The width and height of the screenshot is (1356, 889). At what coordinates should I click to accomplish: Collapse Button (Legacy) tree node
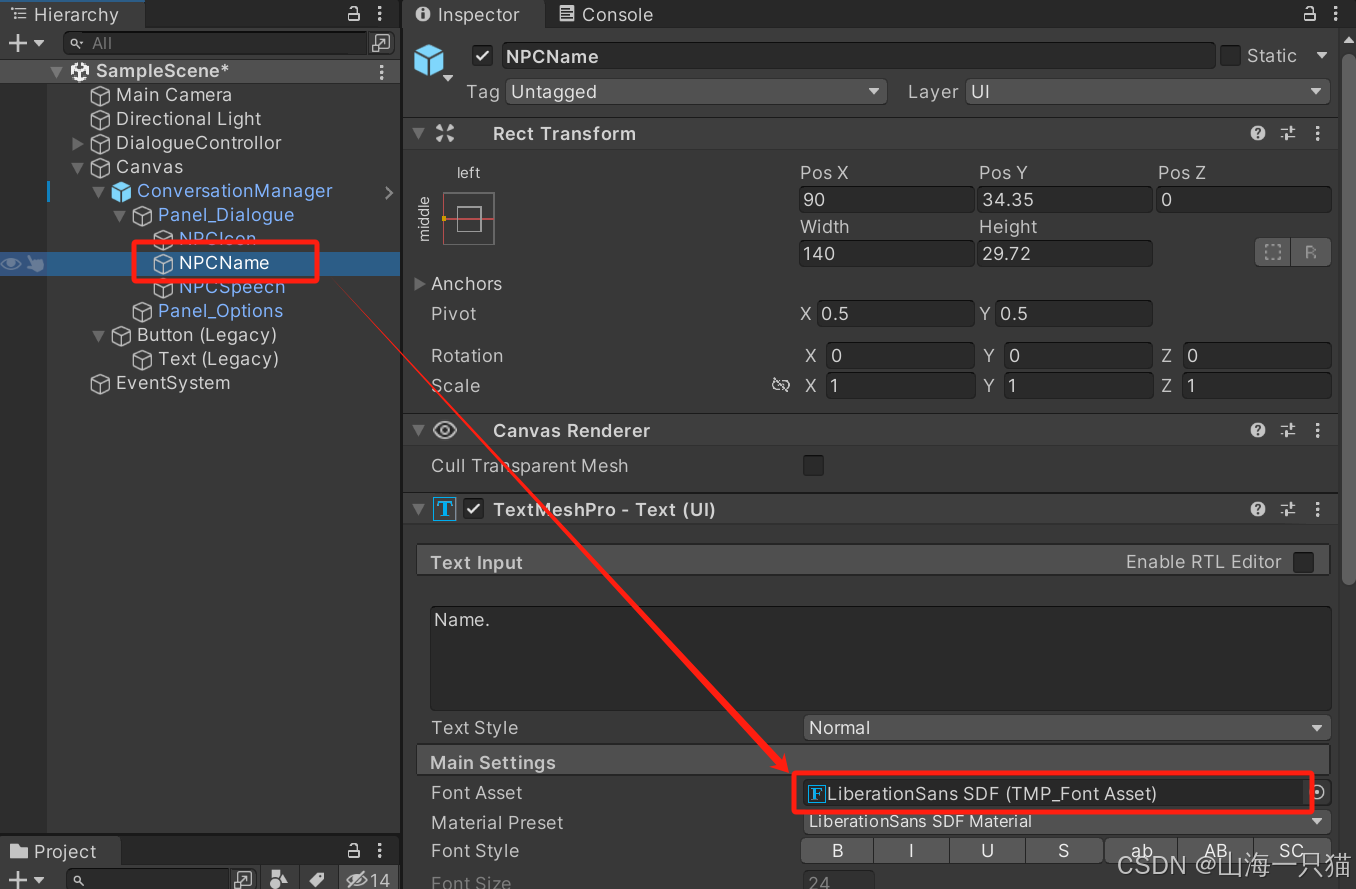tap(99, 336)
